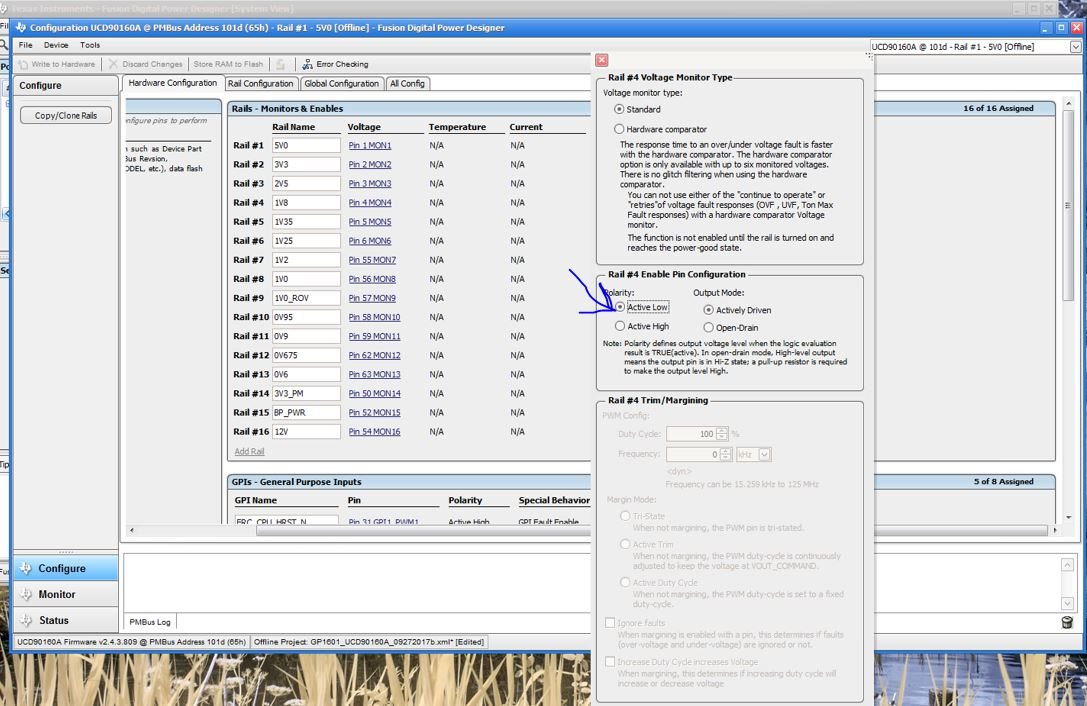The image size is (1087, 706).
Task: Open the Tools menu
Action: click(x=90, y=45)
